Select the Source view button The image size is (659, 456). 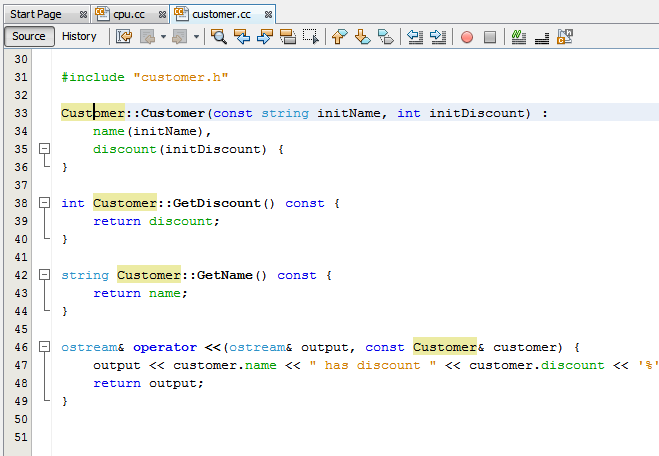(28, 37)
